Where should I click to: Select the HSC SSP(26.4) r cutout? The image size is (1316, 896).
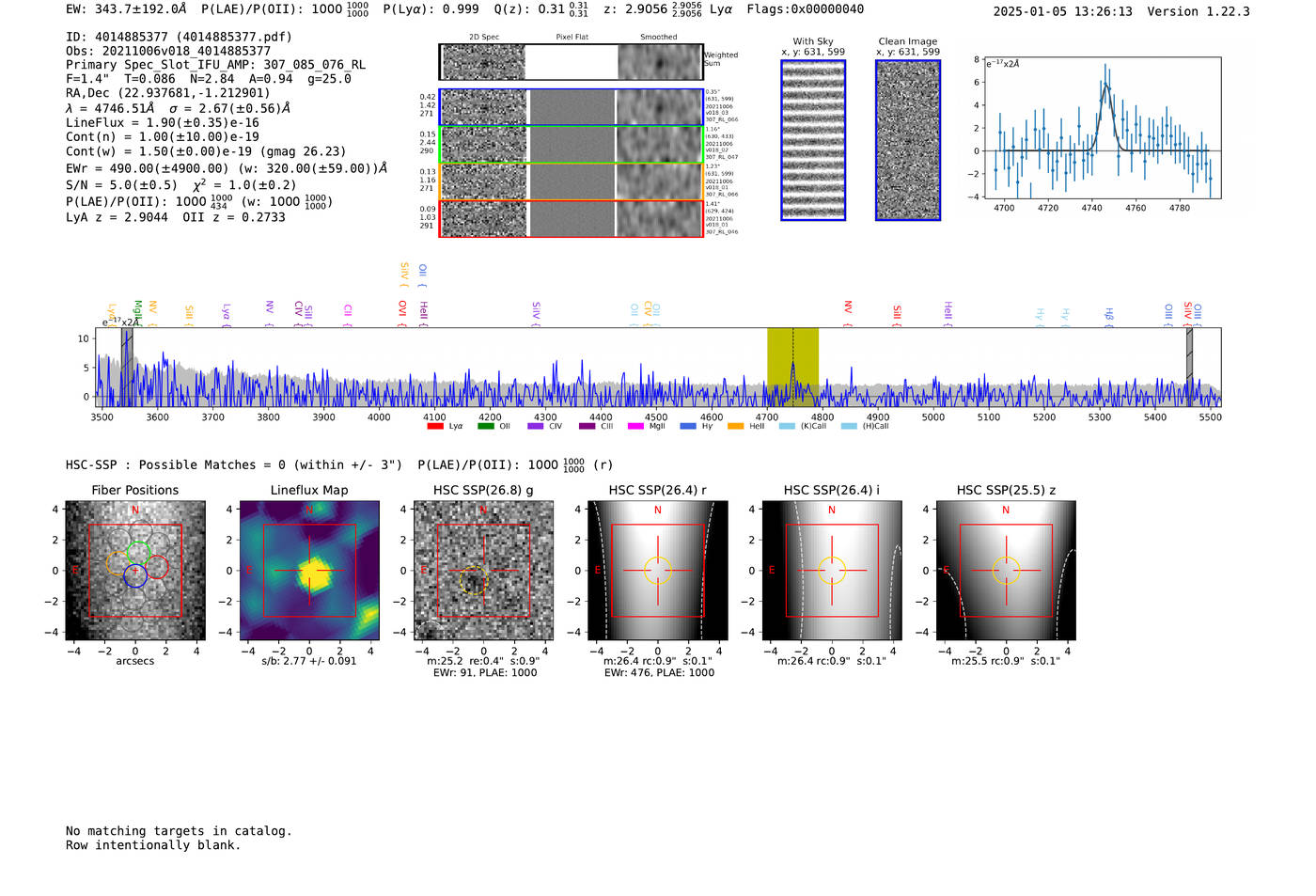(658, 571)
